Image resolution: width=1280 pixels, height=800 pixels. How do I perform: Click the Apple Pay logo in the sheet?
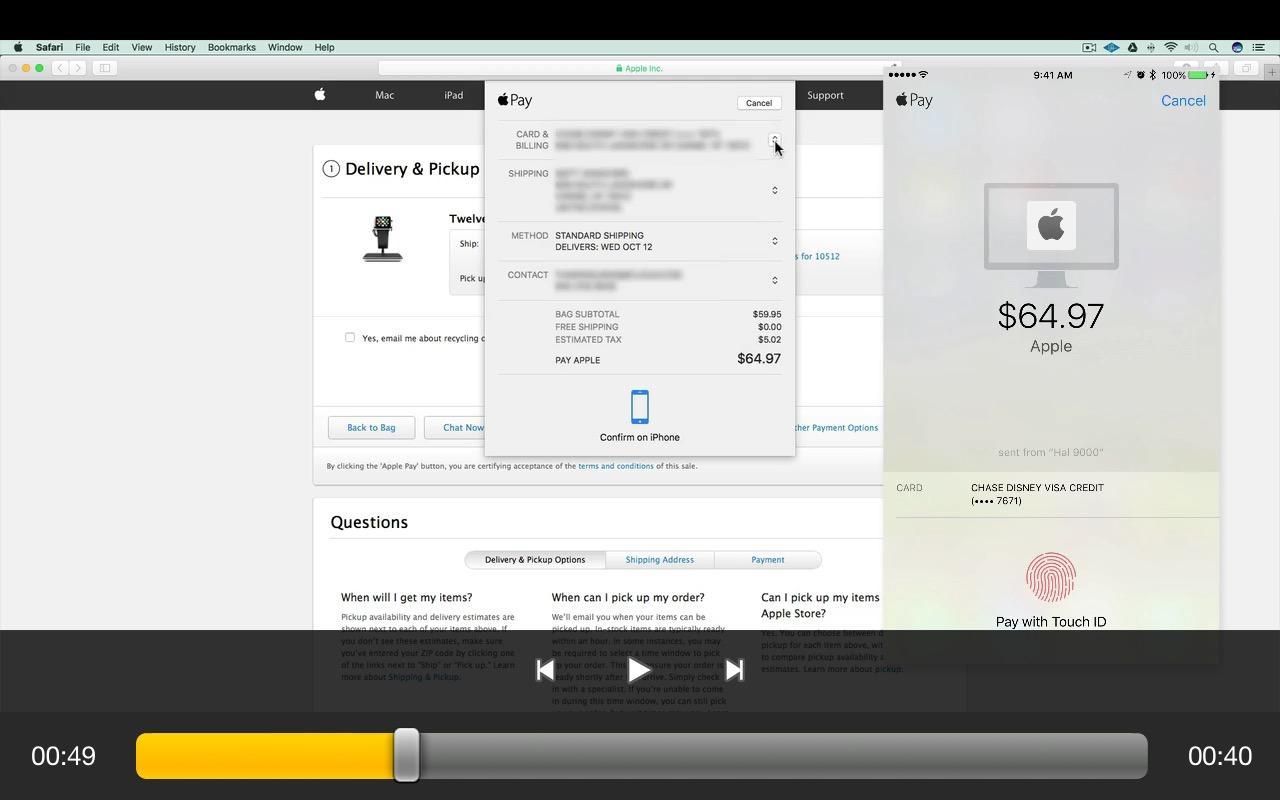click(515, 100)
